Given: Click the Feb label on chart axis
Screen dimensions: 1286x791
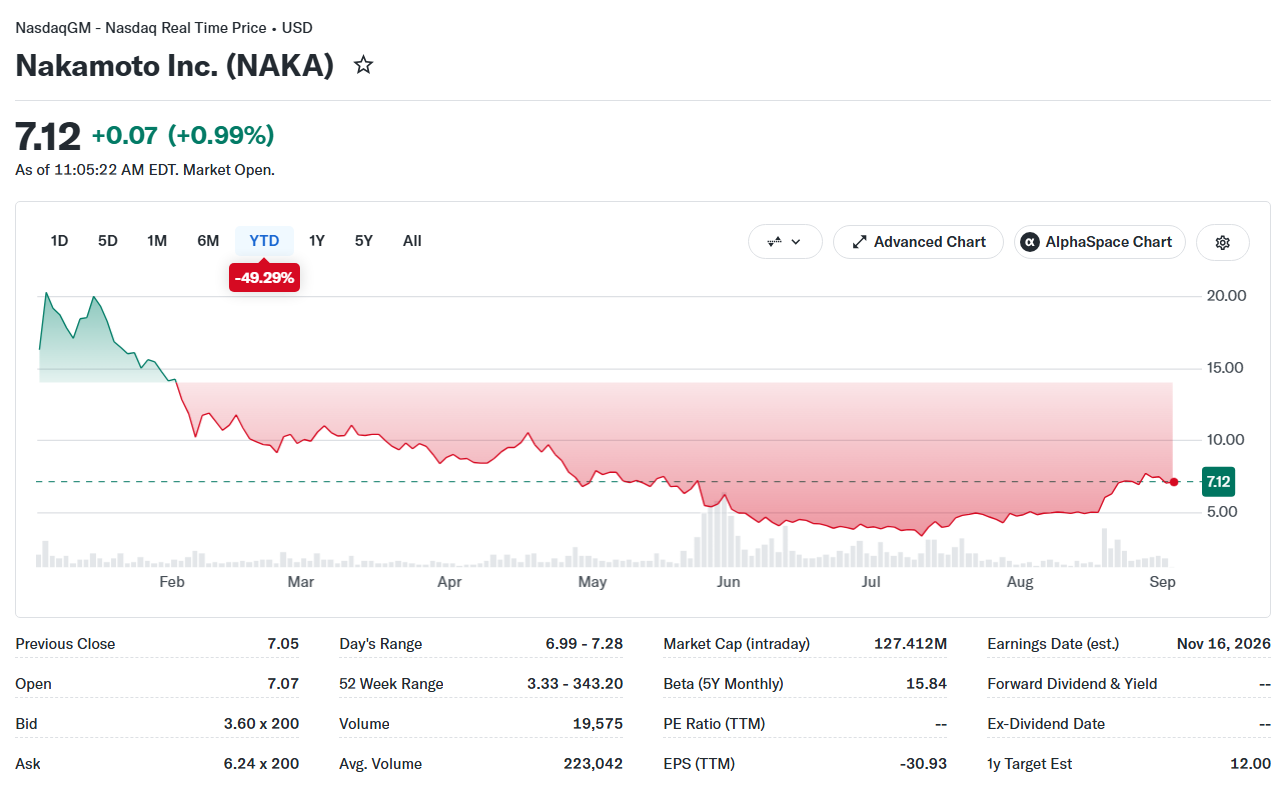Looking at the screenshot, I should tap(172, 582).
